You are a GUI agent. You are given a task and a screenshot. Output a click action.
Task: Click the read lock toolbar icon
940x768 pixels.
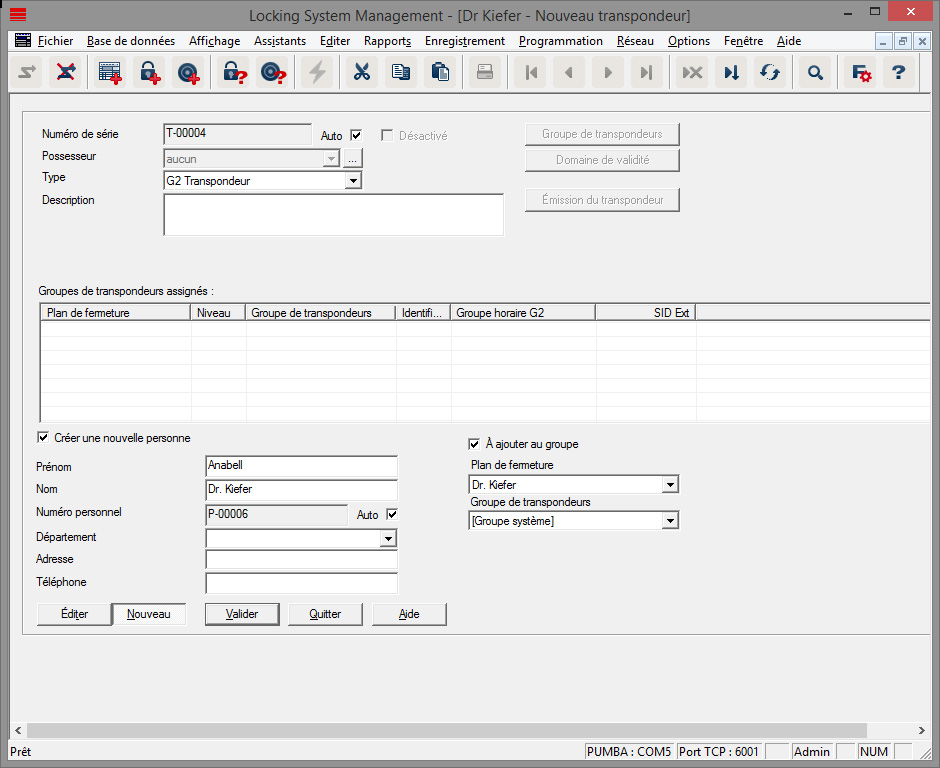(x=234, y=72)
